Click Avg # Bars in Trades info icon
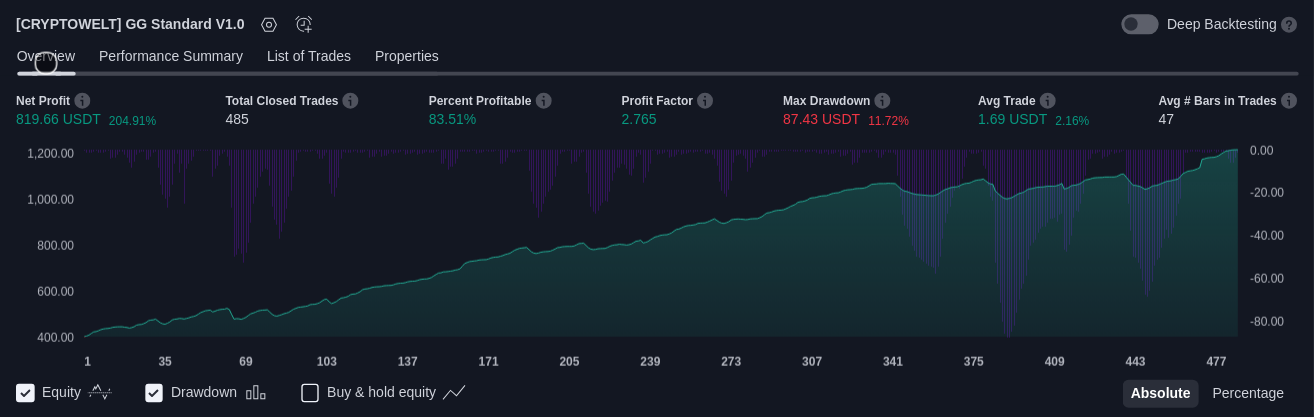Screen dimensions: 1314x417 [1289, 101]
